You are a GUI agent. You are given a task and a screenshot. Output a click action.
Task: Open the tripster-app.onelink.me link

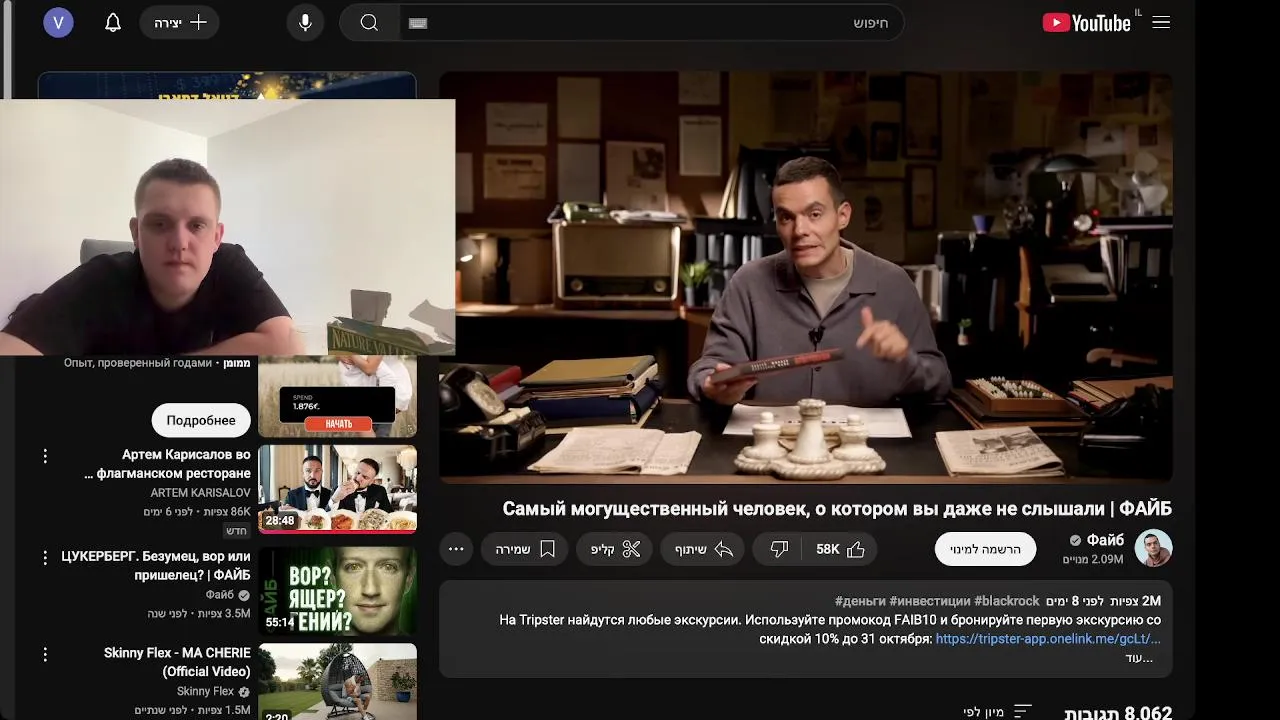[x=1048, y=639]
